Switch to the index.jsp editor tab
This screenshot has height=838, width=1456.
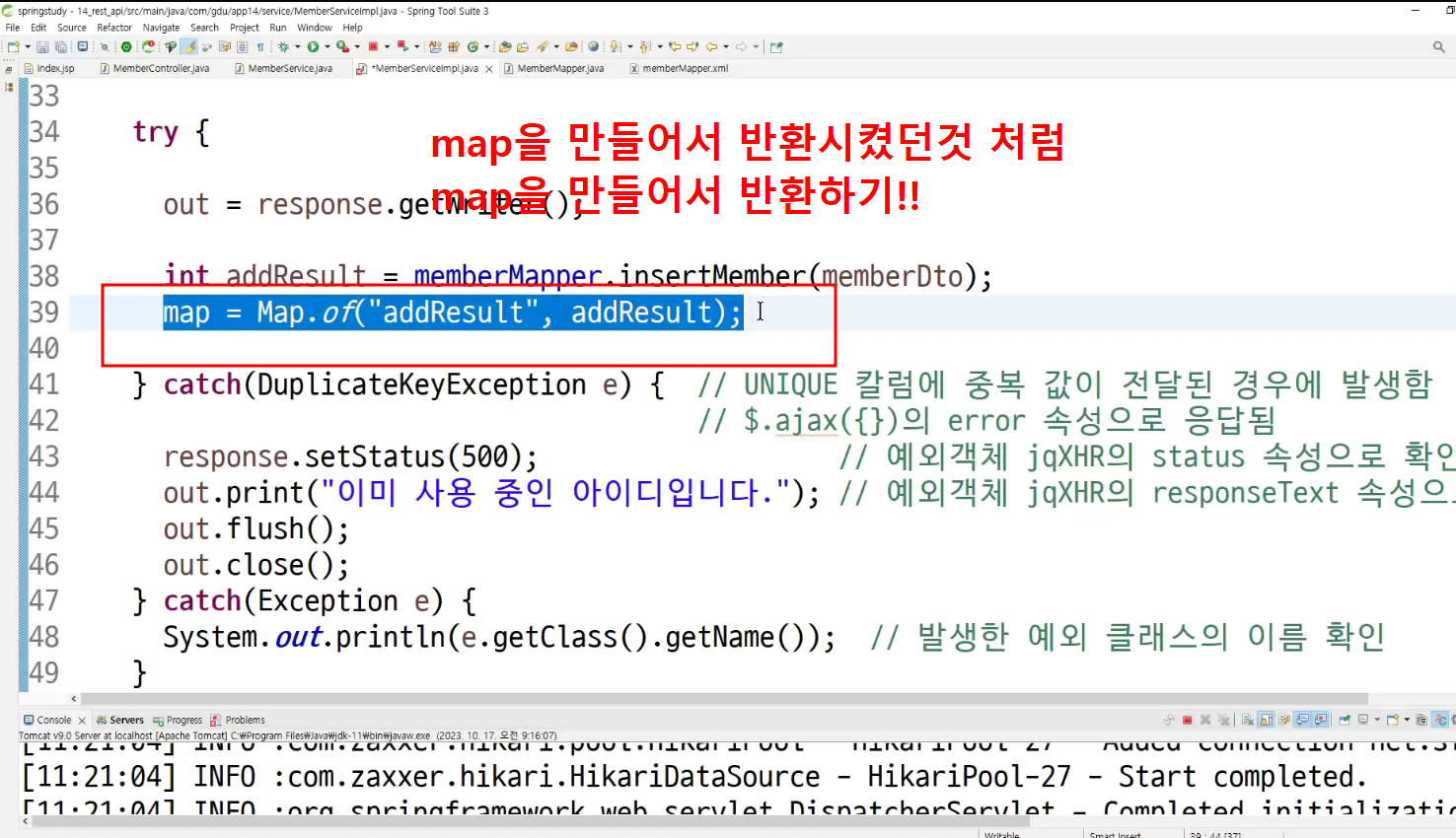[49, 68]
